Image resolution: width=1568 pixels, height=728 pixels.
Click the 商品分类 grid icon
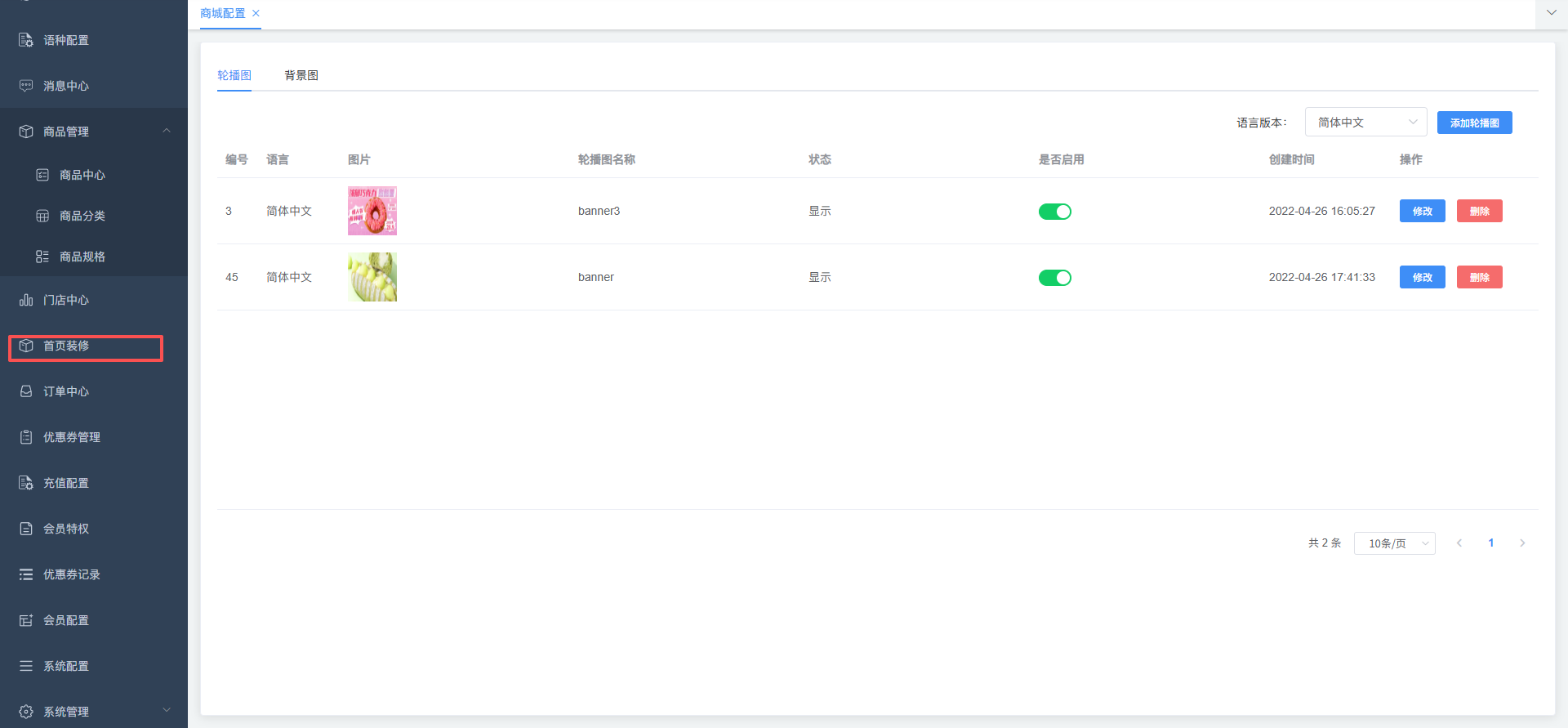[x=42, y=216]
